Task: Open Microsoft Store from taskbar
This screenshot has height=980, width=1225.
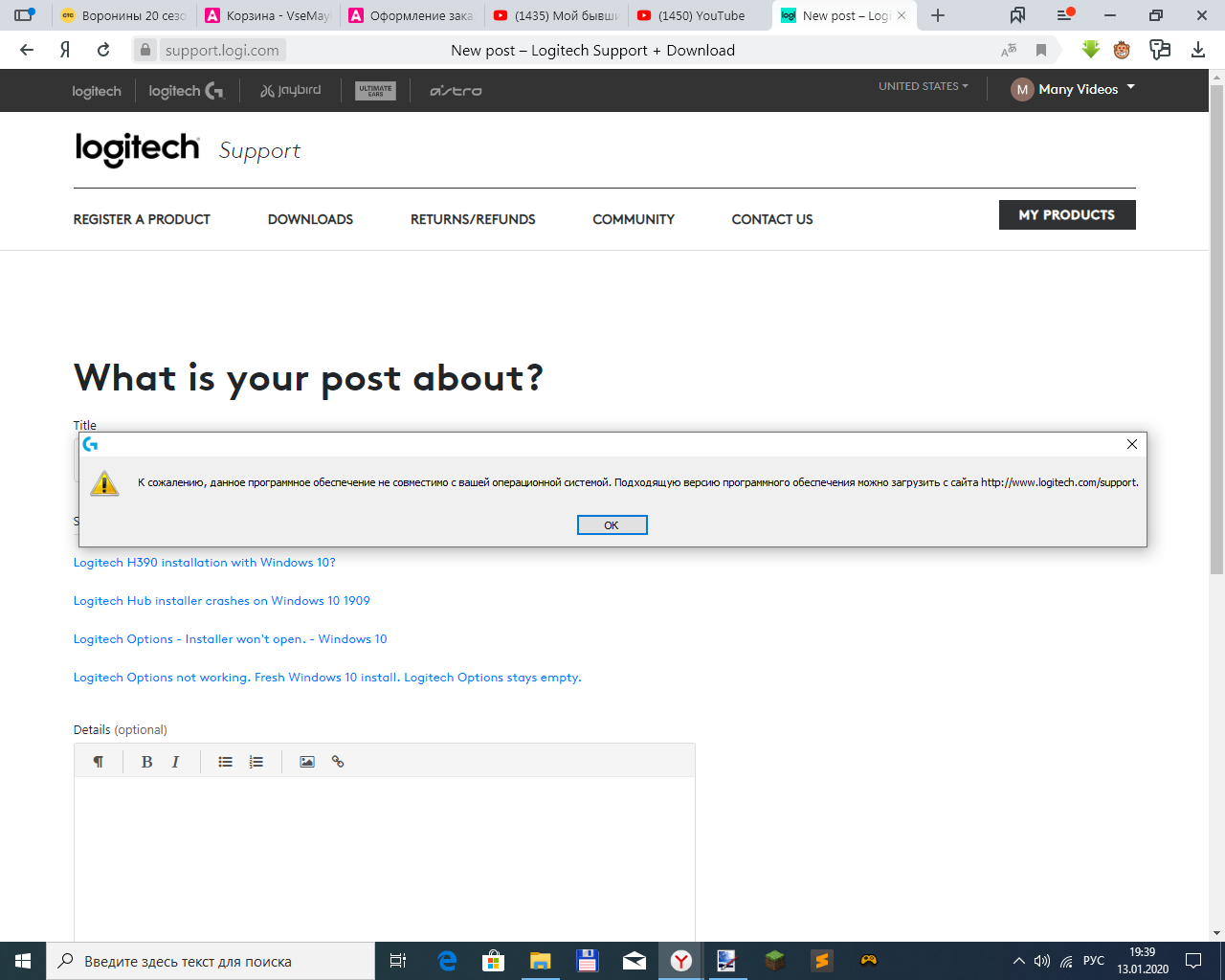Action: click(494, 961)
